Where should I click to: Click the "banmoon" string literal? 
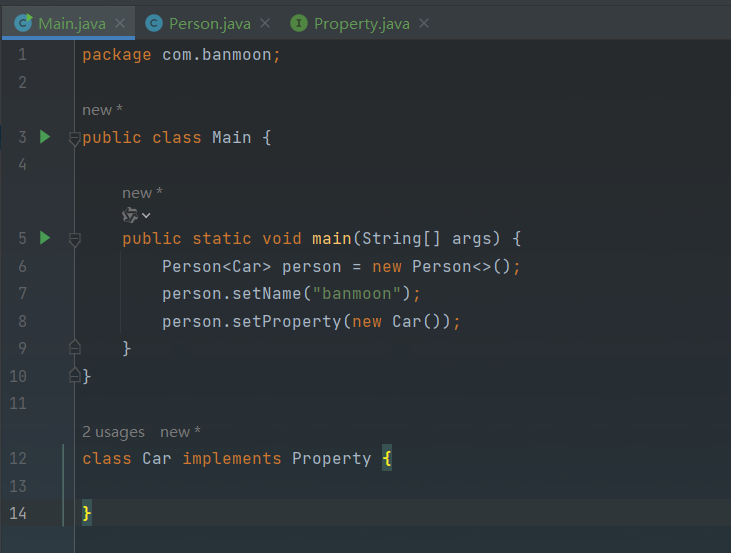click(x=357, y=294)
